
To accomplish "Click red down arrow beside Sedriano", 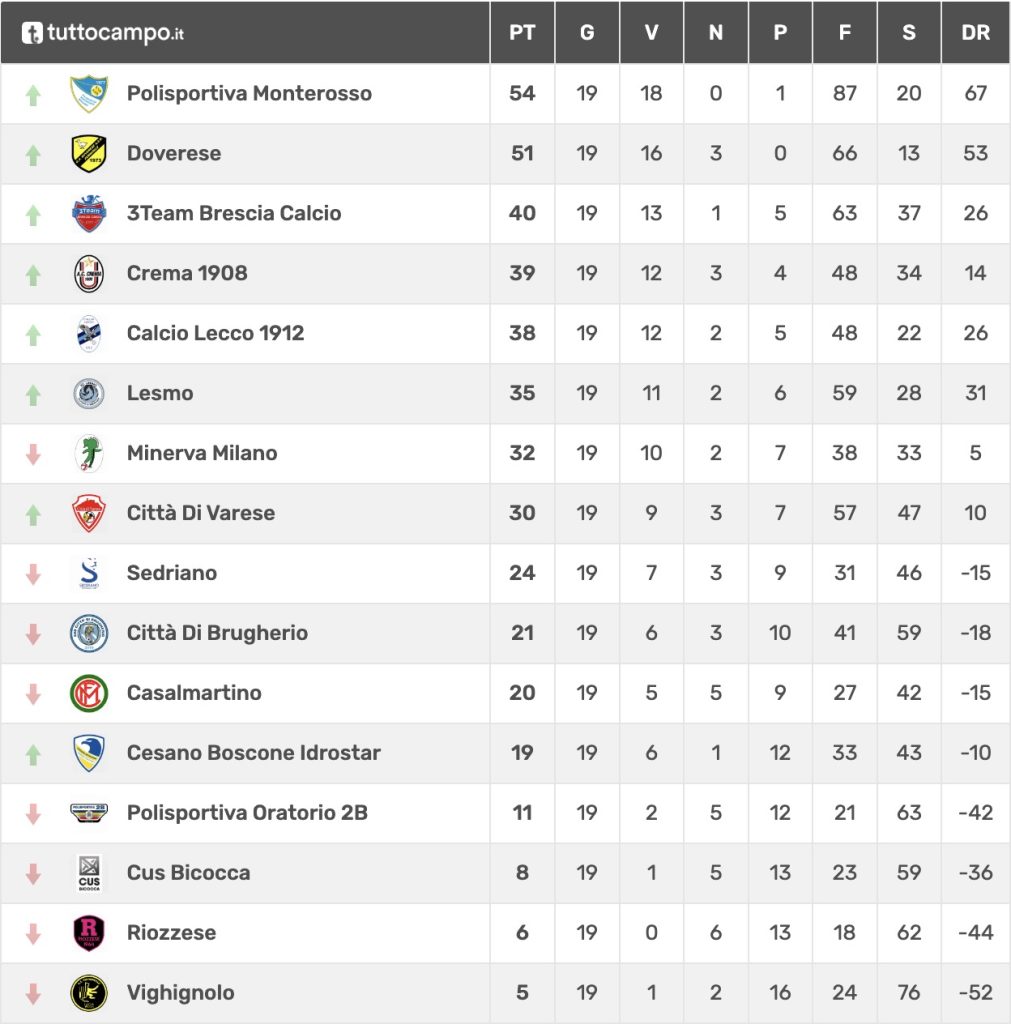I will click(33, 574).
